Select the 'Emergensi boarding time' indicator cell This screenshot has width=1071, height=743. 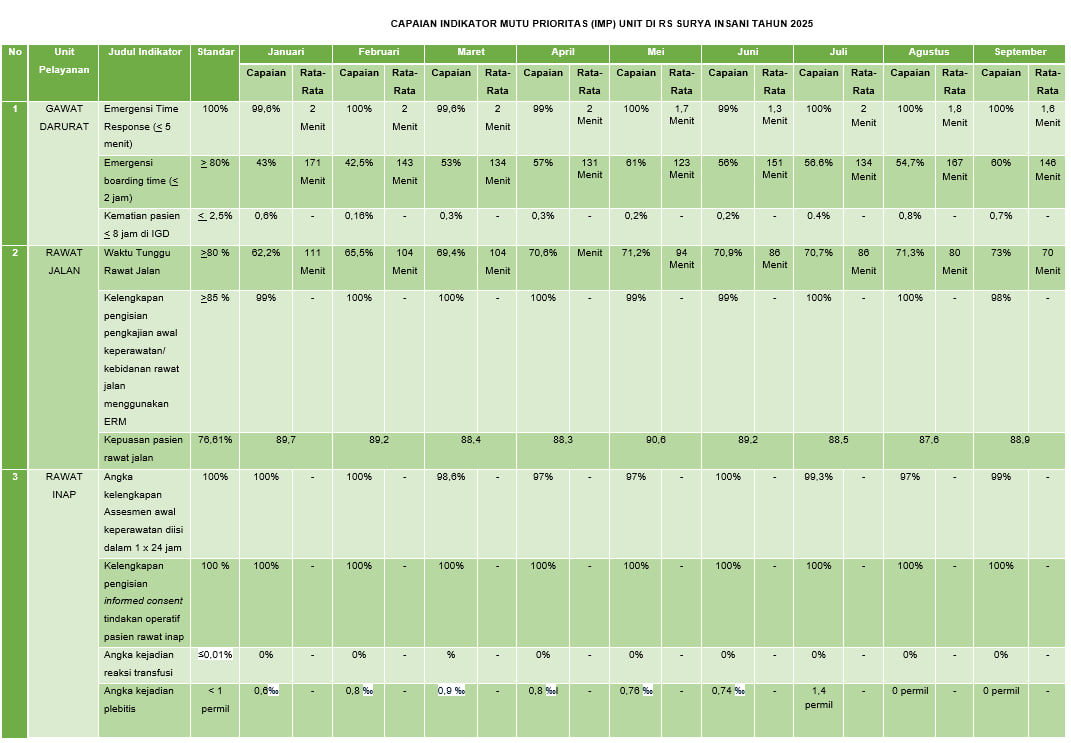(x=144, y=180)
